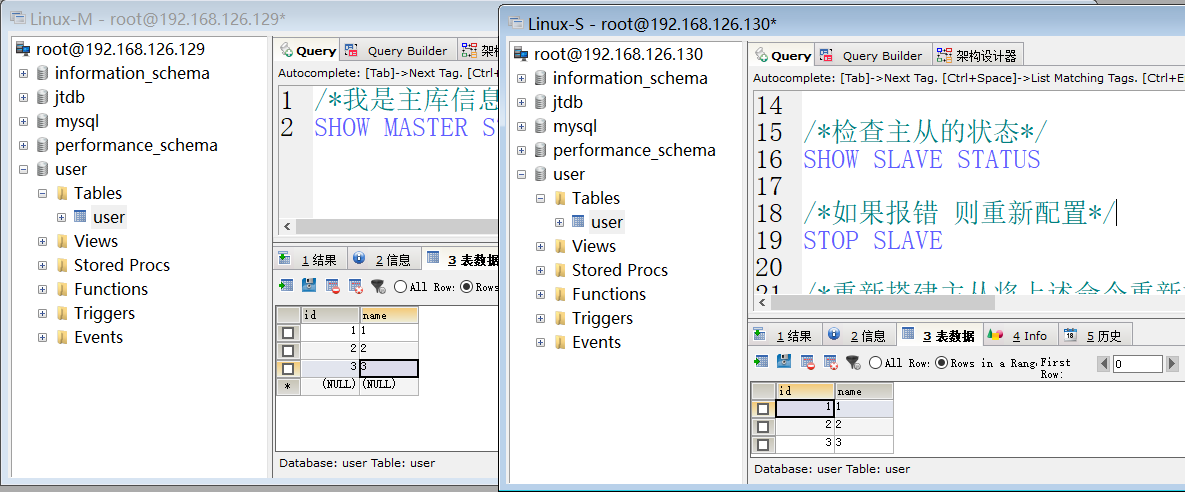Expand performance_schema node in Linux-S tree
1185x492 pixels.
[521, 151]
